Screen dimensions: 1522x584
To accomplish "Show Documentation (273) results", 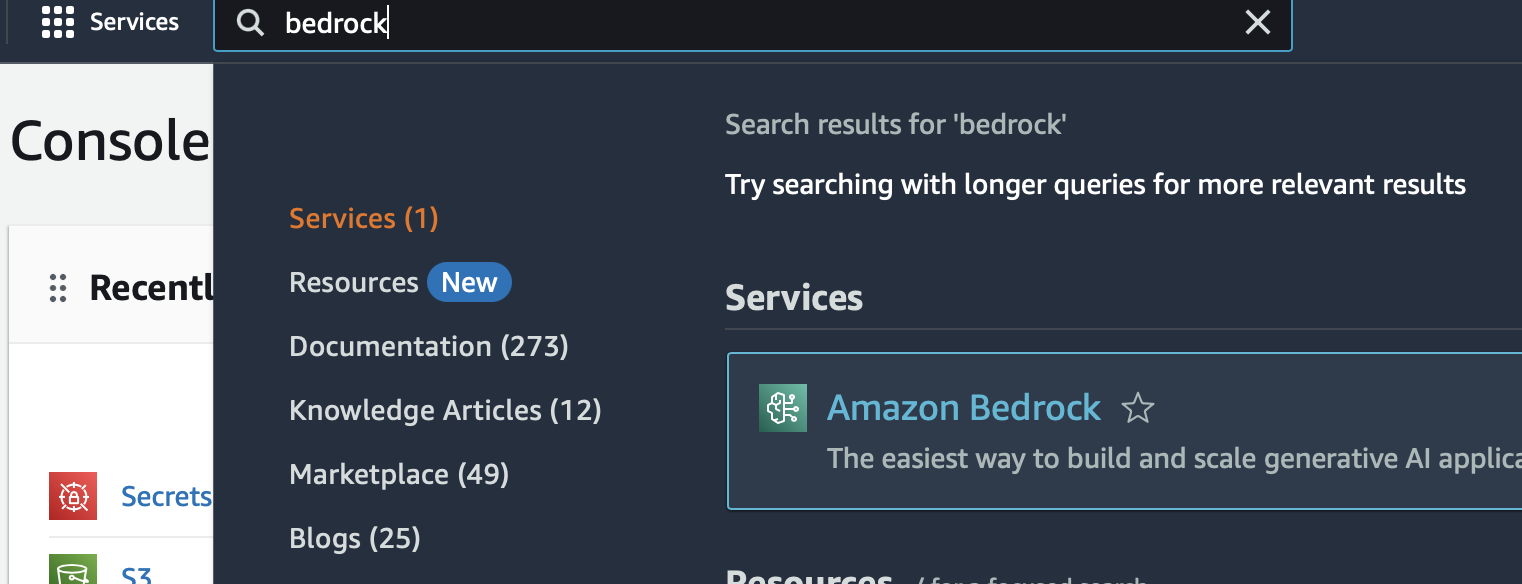I will (429, 346).
